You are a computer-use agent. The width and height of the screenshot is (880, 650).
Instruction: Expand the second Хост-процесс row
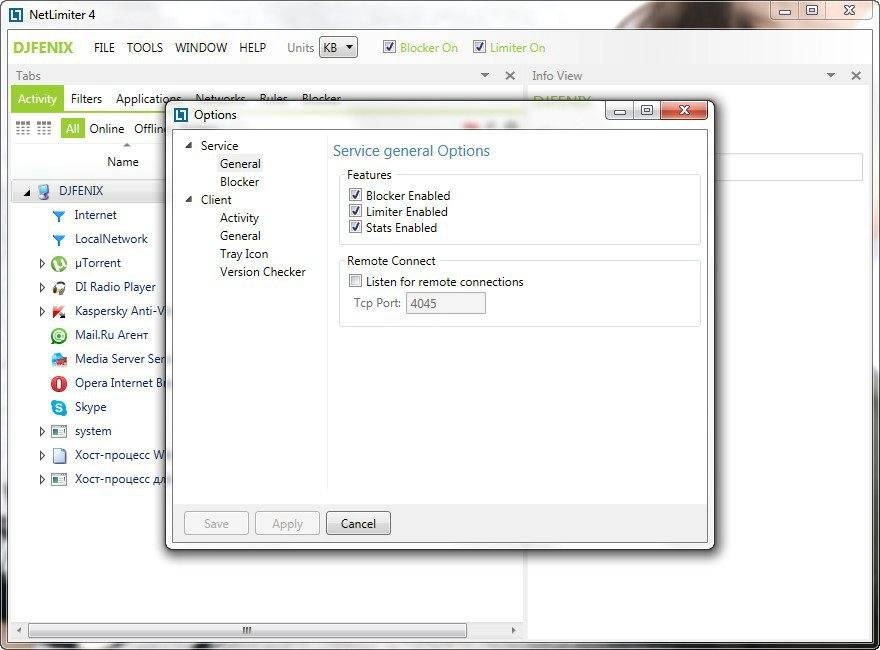coord(42,479)
